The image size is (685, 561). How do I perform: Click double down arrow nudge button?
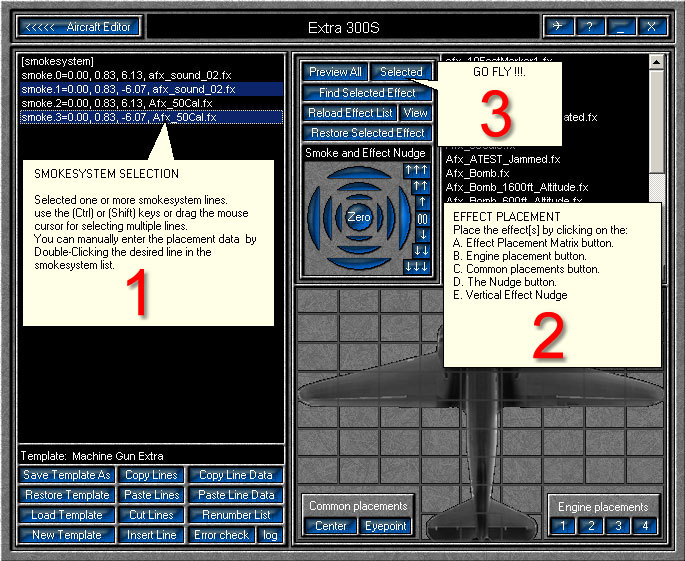[421, 251]
